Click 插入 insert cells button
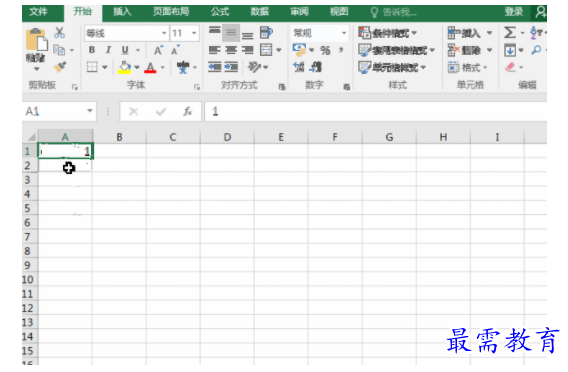The height and width of the screenshot is (372, 568). pyautogui.click(x=469, y=33)
